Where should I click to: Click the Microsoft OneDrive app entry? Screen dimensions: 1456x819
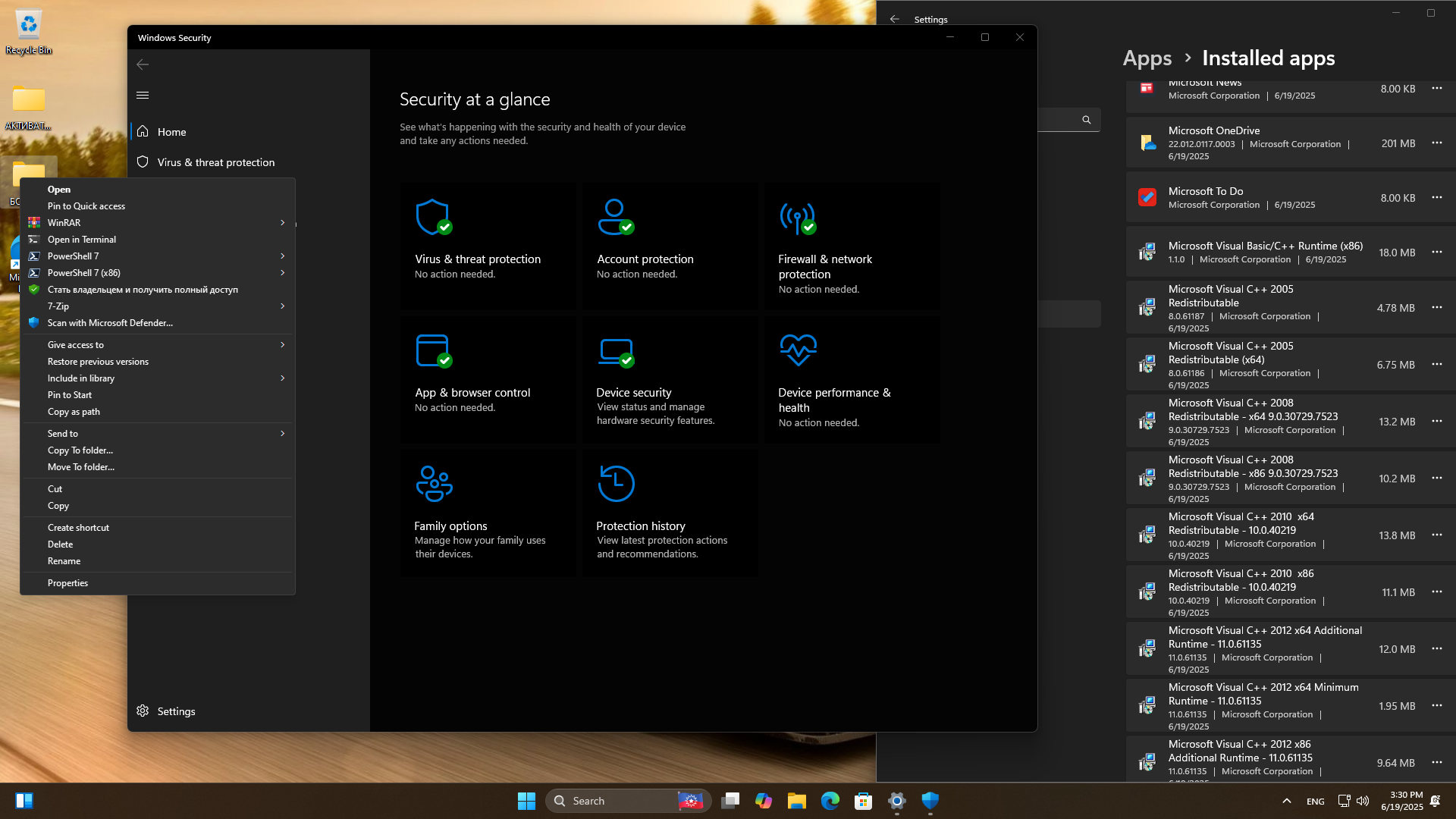[x=1291, y=143]
